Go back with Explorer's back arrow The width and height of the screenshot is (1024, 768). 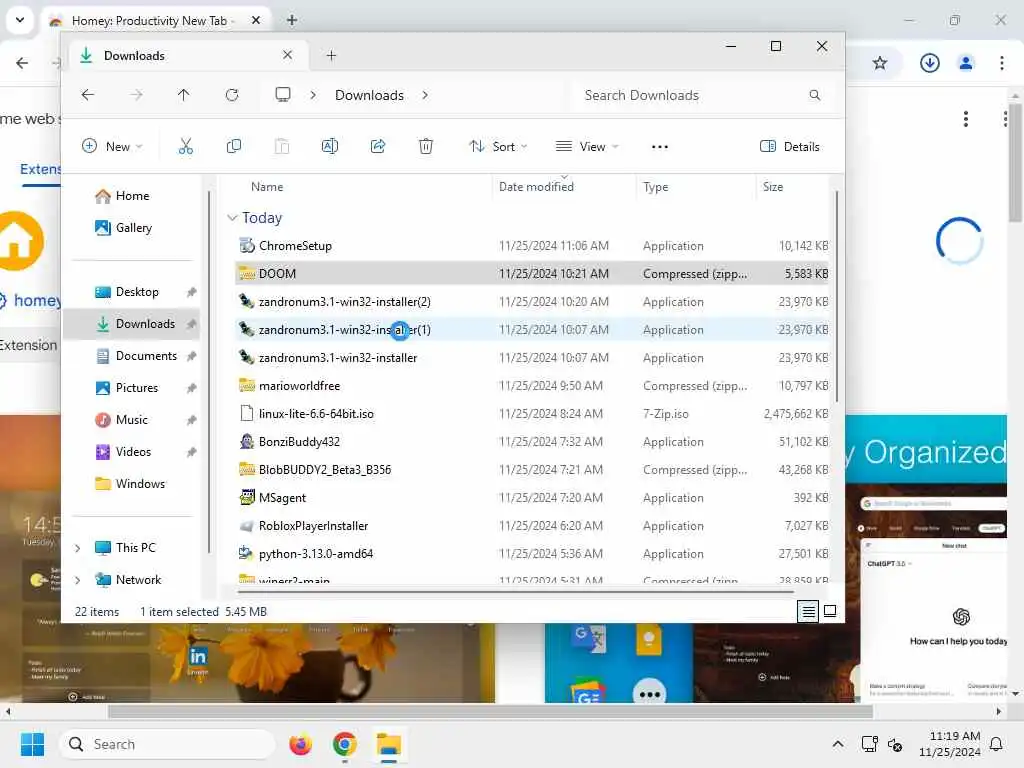pyautogui.click(x=88, y=95)
